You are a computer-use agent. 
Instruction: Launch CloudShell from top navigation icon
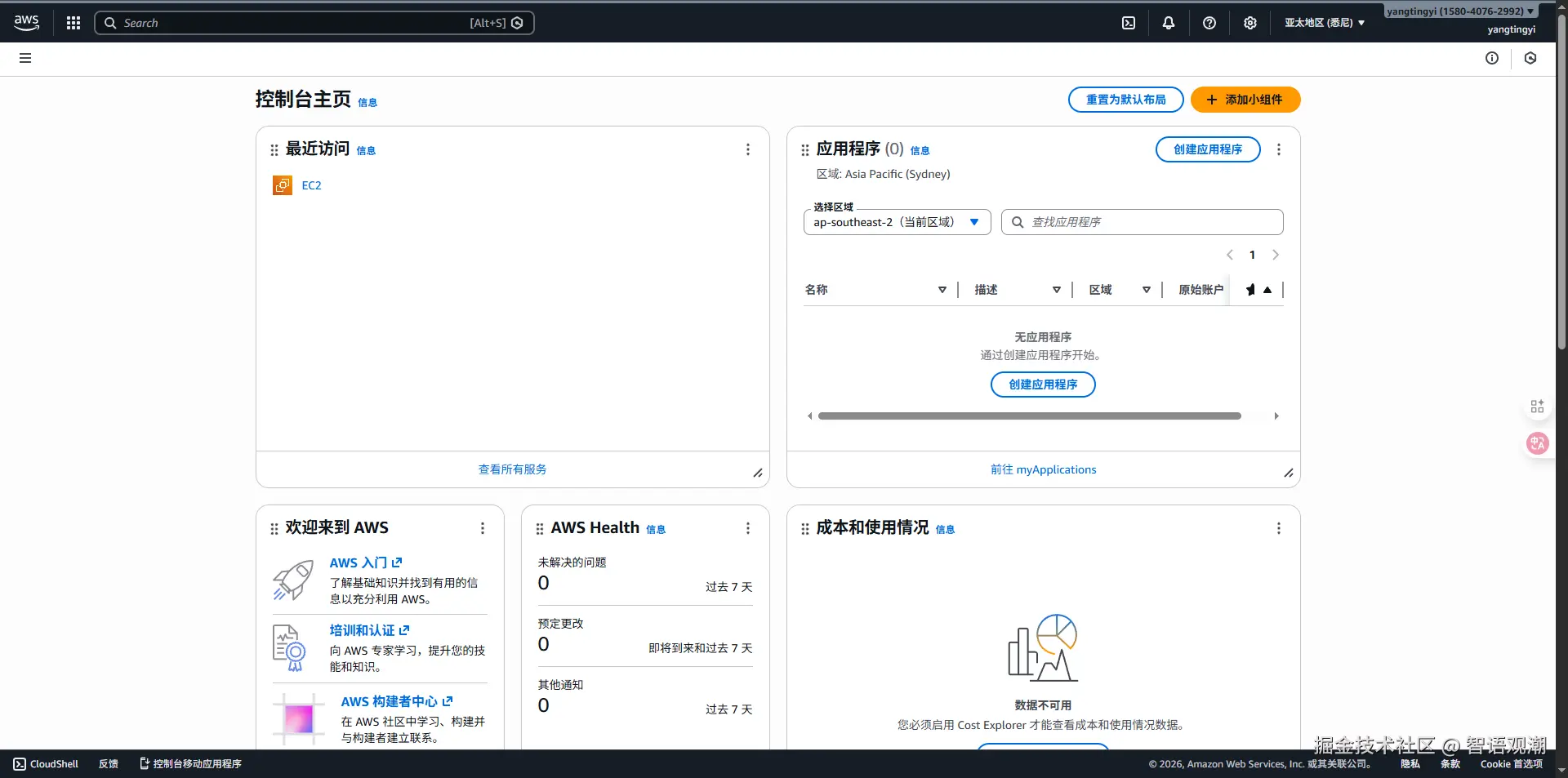[1129, 23]
